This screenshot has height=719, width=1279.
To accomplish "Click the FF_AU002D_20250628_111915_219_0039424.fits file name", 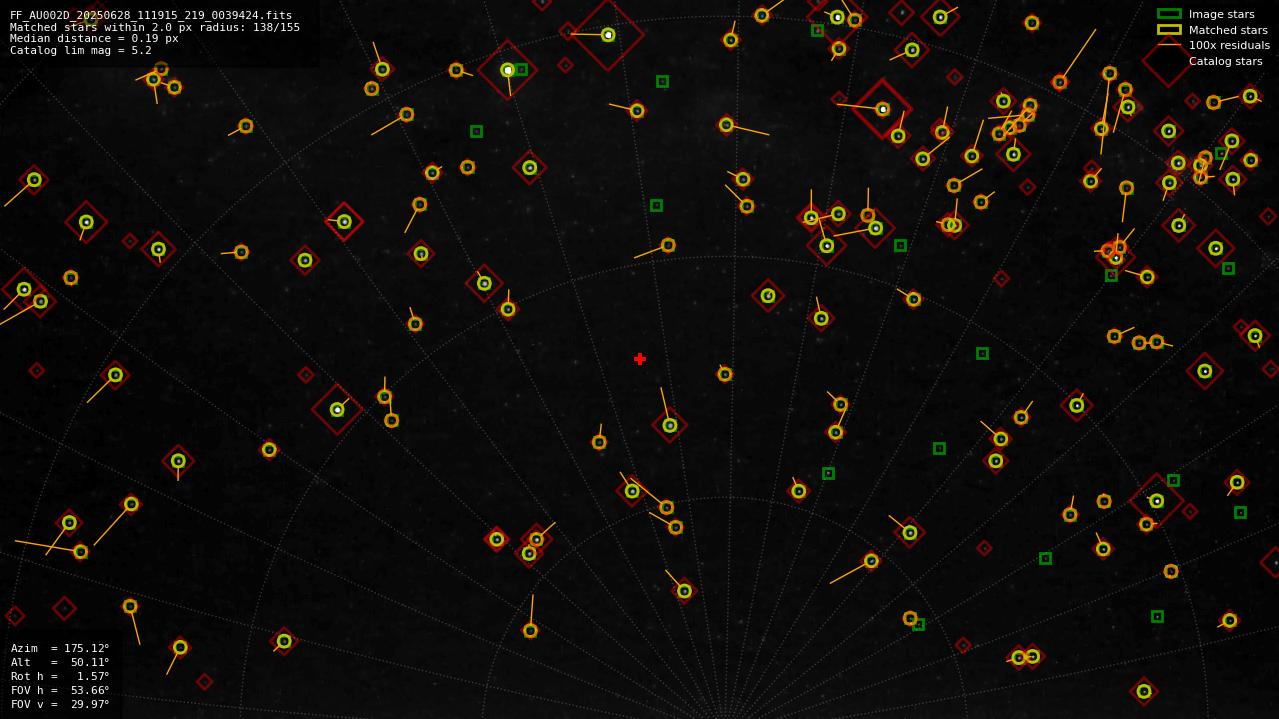I will 150,16.
